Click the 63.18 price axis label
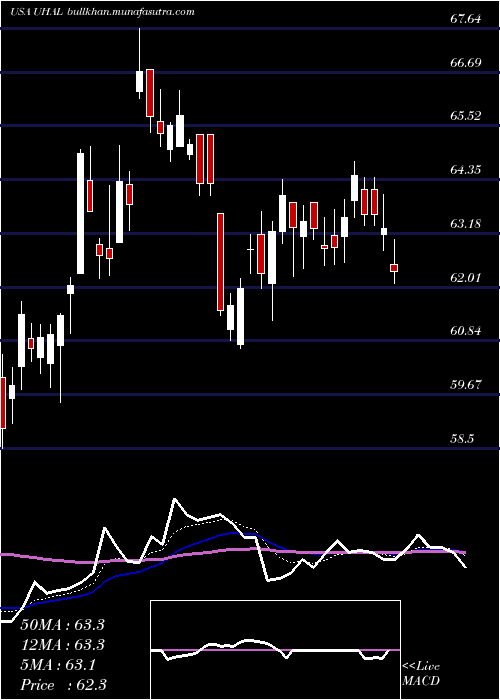This screenshot has height=700, width=500. (x=467, y=224)
